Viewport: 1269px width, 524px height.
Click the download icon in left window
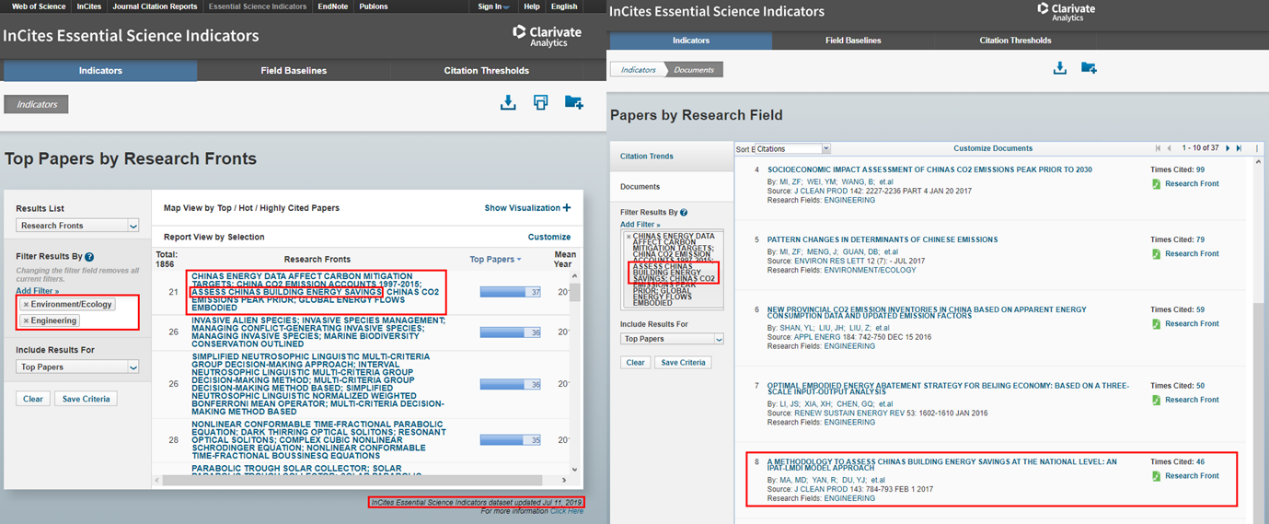[508, 103]
